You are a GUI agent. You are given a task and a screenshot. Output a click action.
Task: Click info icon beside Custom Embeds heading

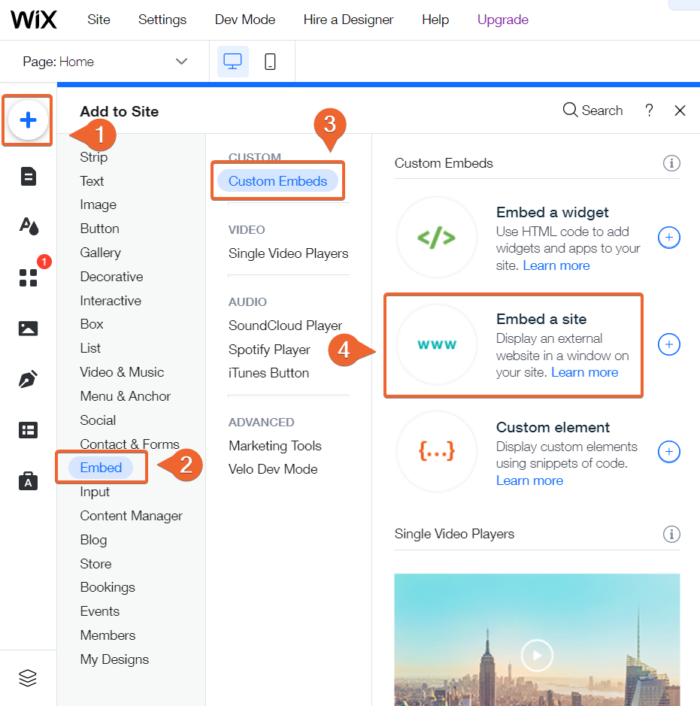pyautogui.click(x=671, y=163)
